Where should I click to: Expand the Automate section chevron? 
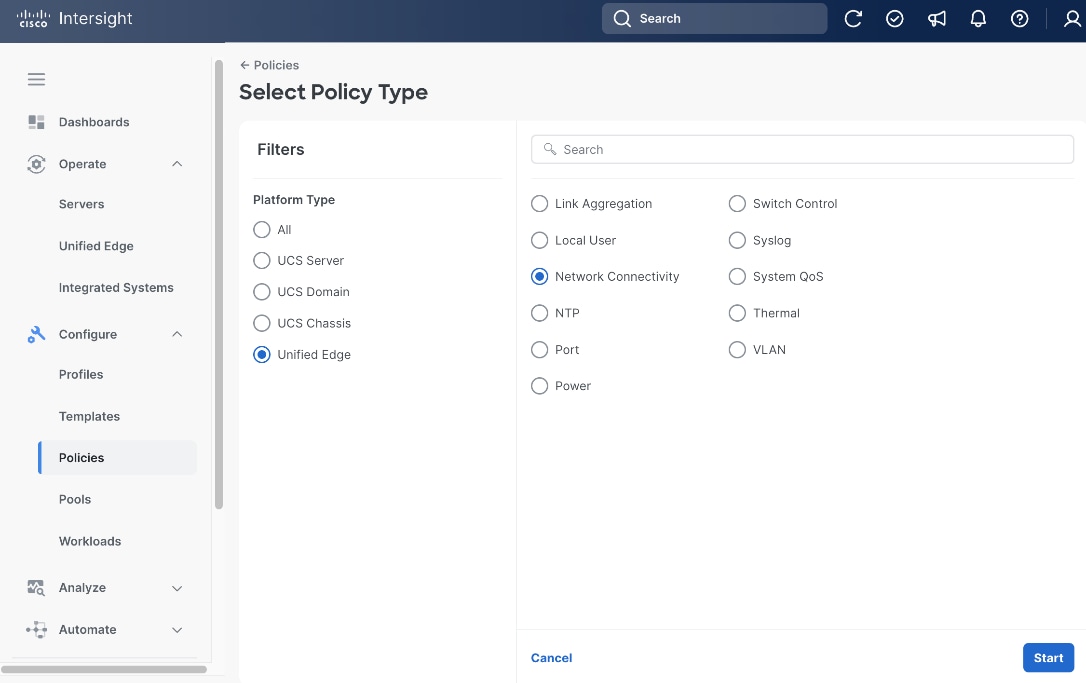(177, 630)
